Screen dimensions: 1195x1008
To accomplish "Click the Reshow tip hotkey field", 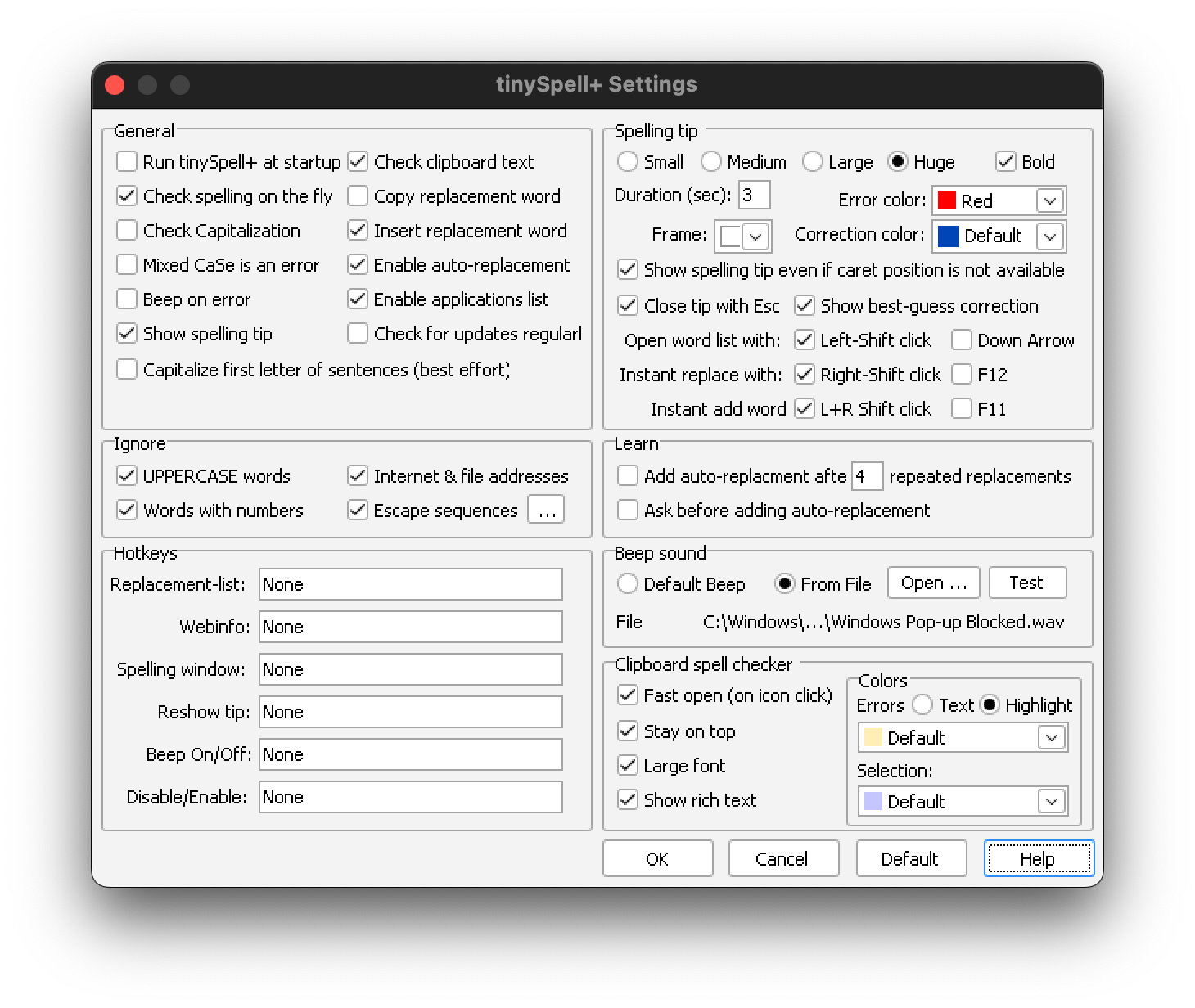I will point(411,712).
